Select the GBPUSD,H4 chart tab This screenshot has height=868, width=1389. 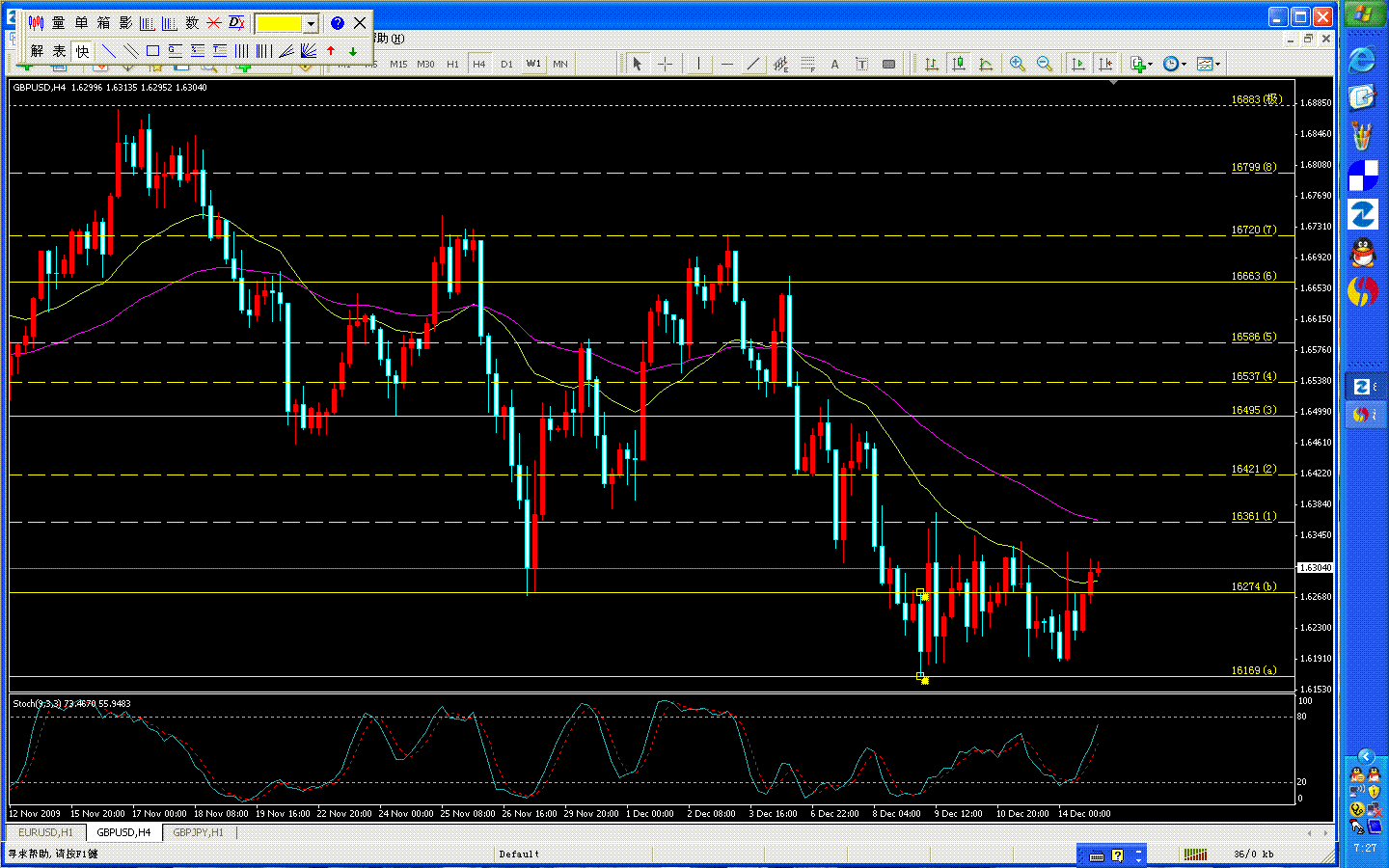tap(123, 832)
